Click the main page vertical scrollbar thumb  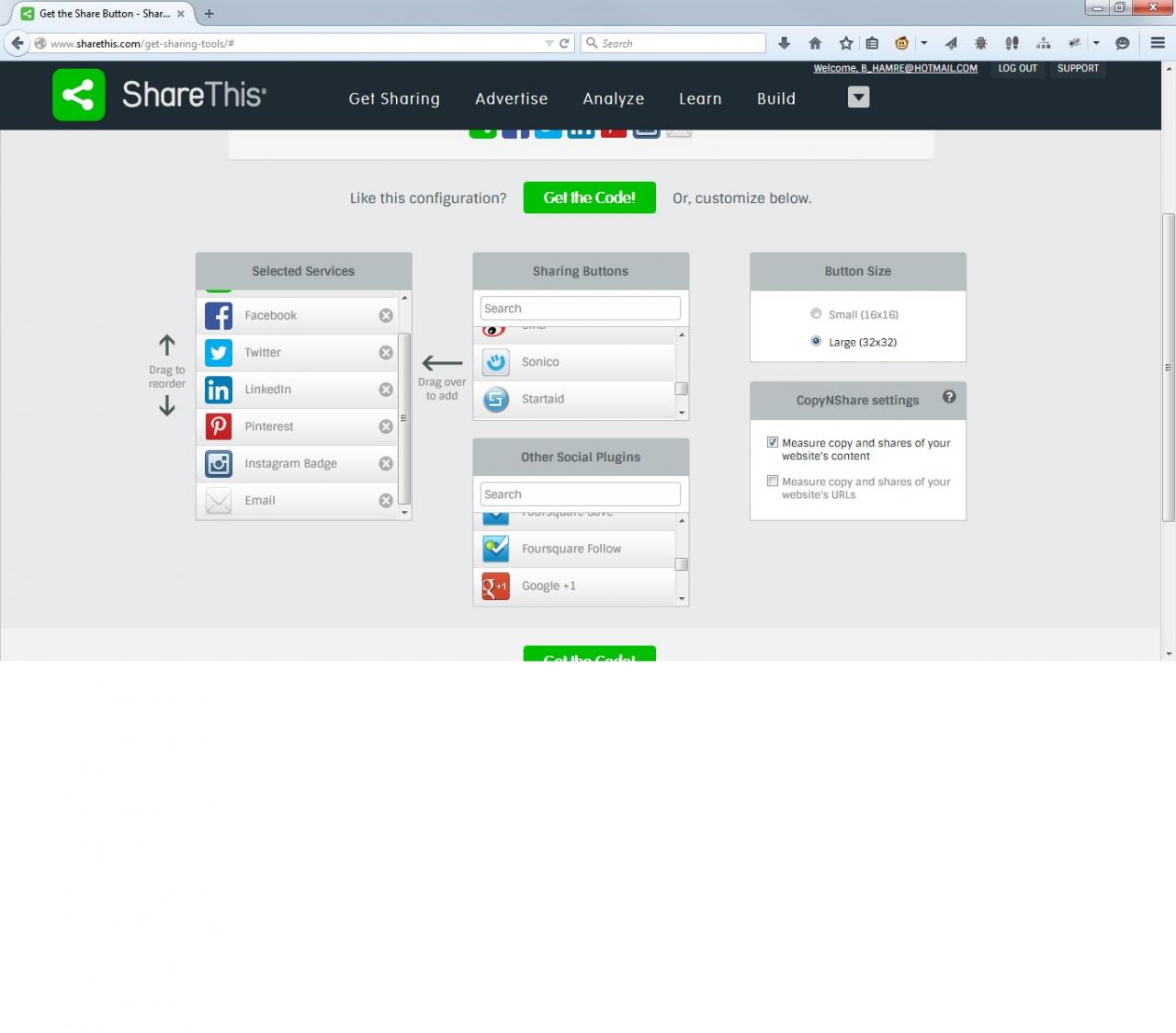1169,368
